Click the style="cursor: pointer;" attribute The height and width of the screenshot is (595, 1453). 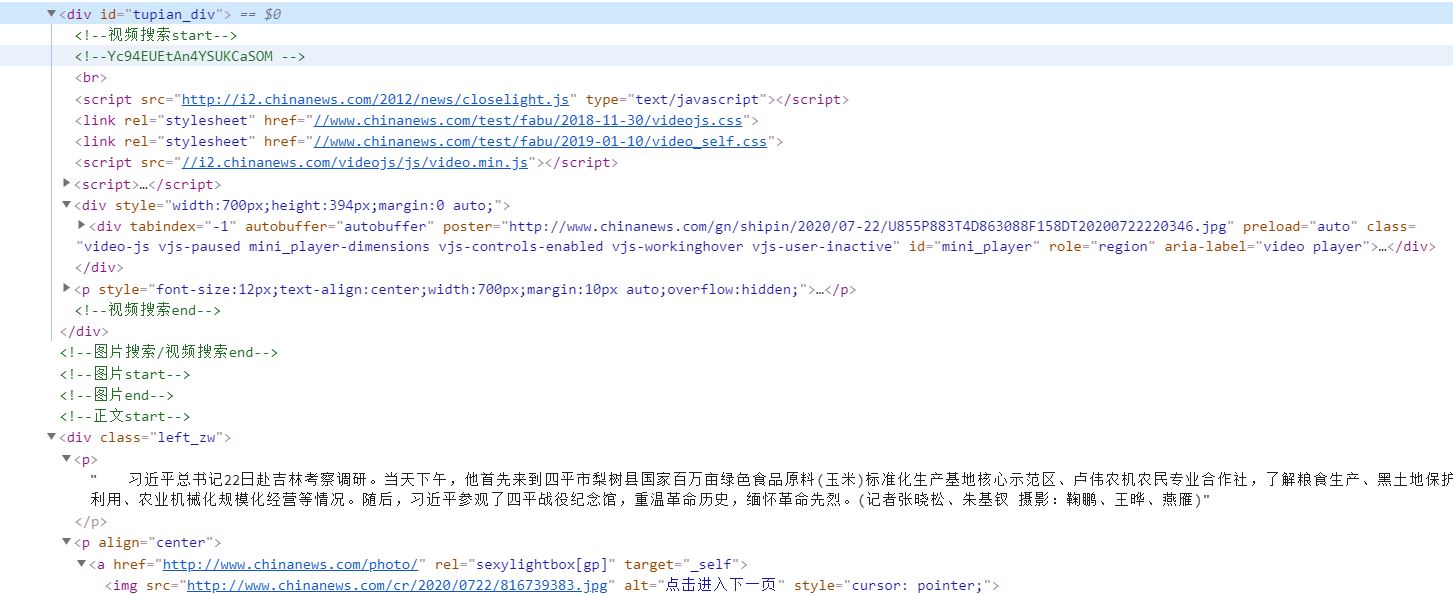892,586
